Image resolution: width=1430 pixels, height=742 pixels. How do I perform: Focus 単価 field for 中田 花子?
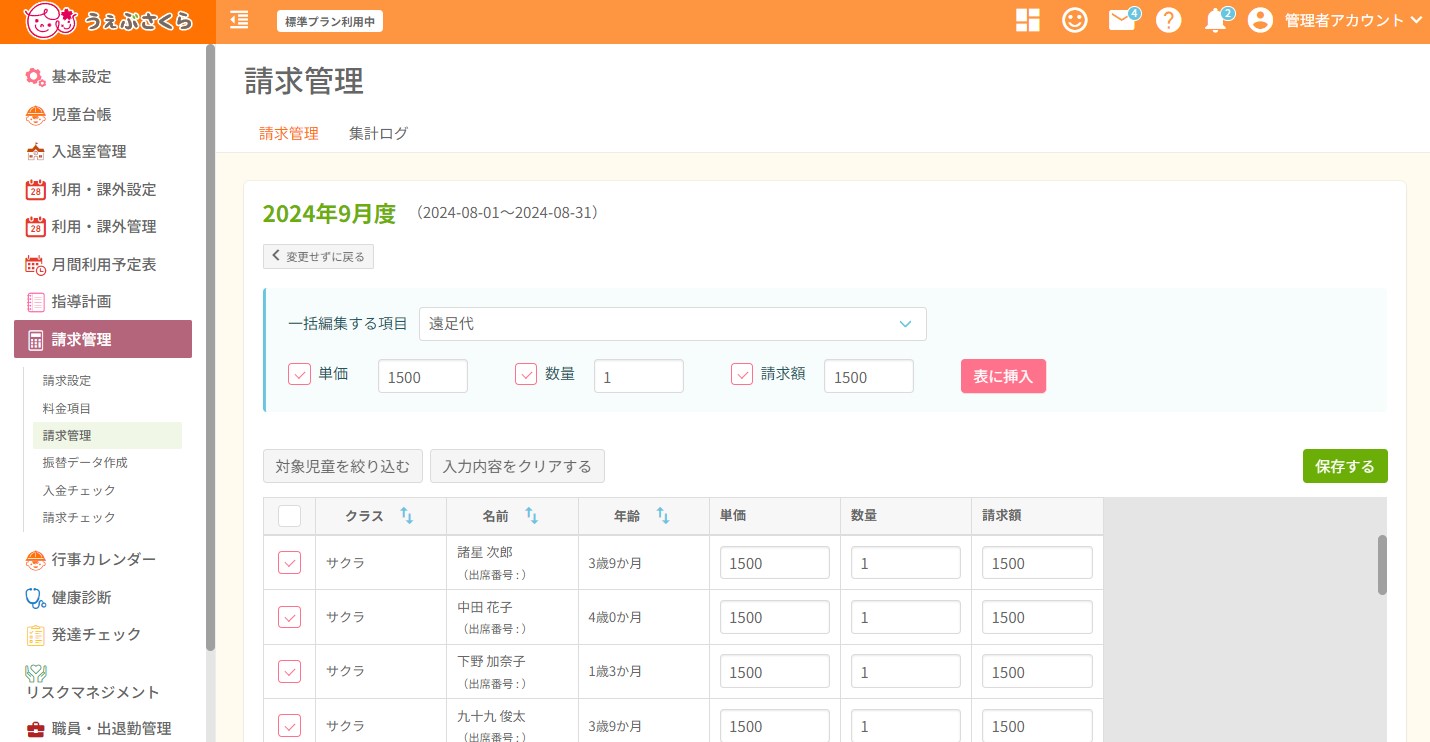(775, 617)
